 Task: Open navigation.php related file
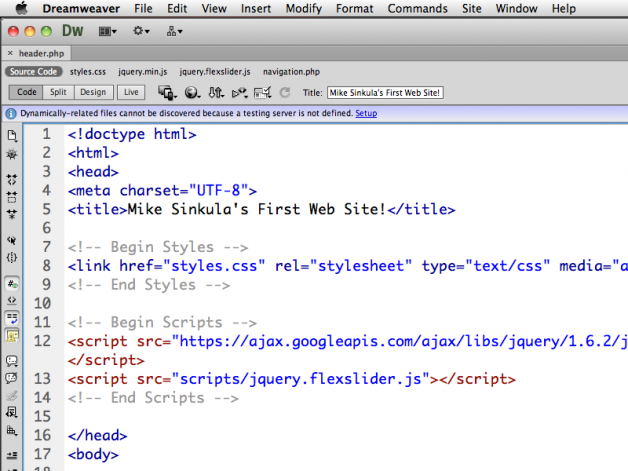click(x=291, y=72)
